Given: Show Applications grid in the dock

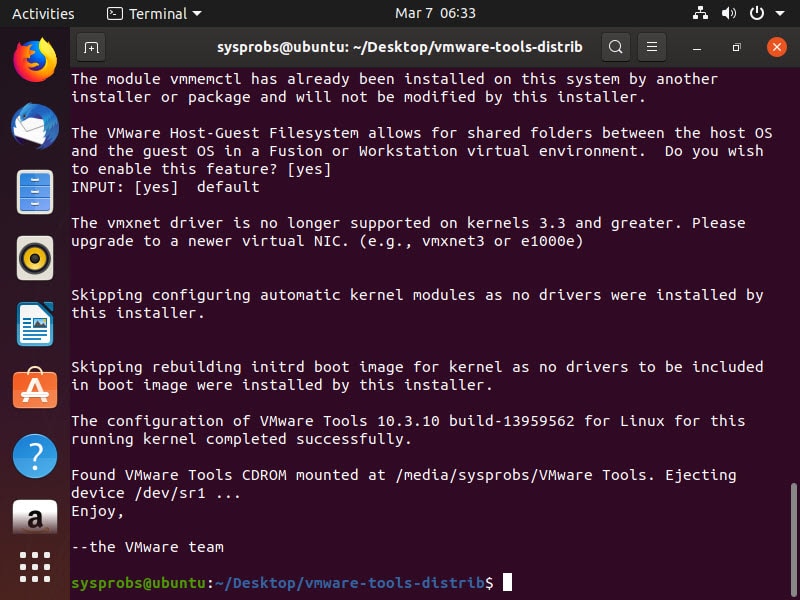Looking at the screenshot, I should click(x=35, y=567).
